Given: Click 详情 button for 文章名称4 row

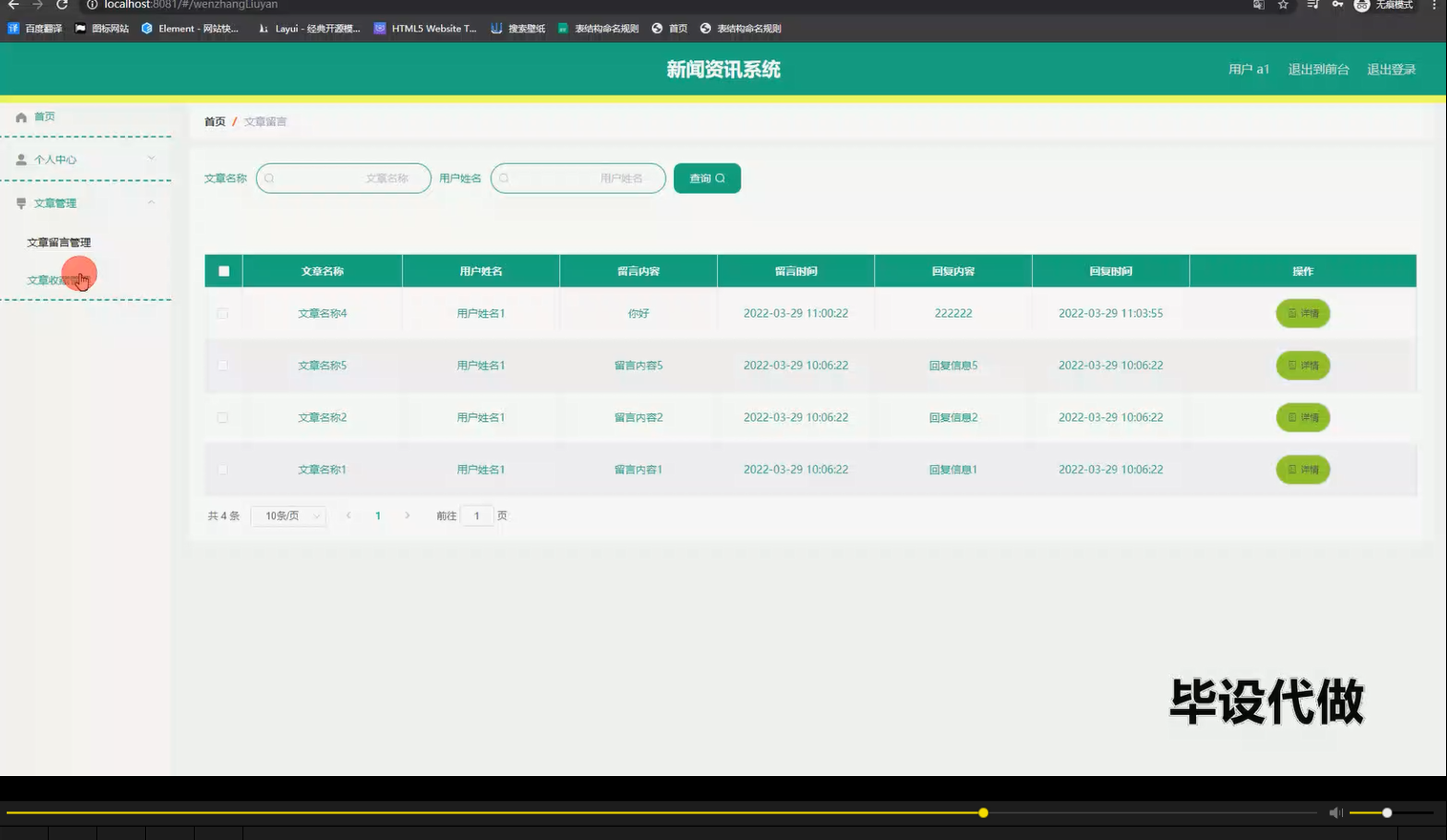Looking at the screenshot, I should tap(1303, 313).
